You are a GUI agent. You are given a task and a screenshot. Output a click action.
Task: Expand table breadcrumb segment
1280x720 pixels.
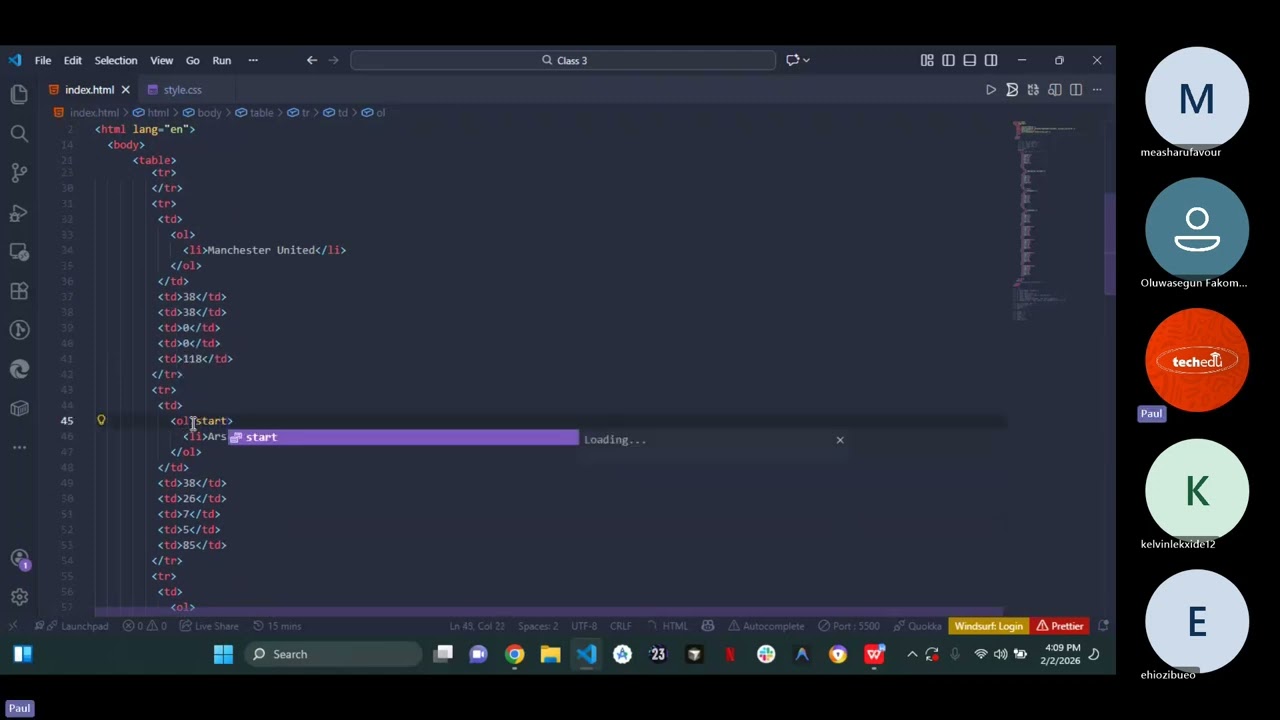click(x=255, y=113)
